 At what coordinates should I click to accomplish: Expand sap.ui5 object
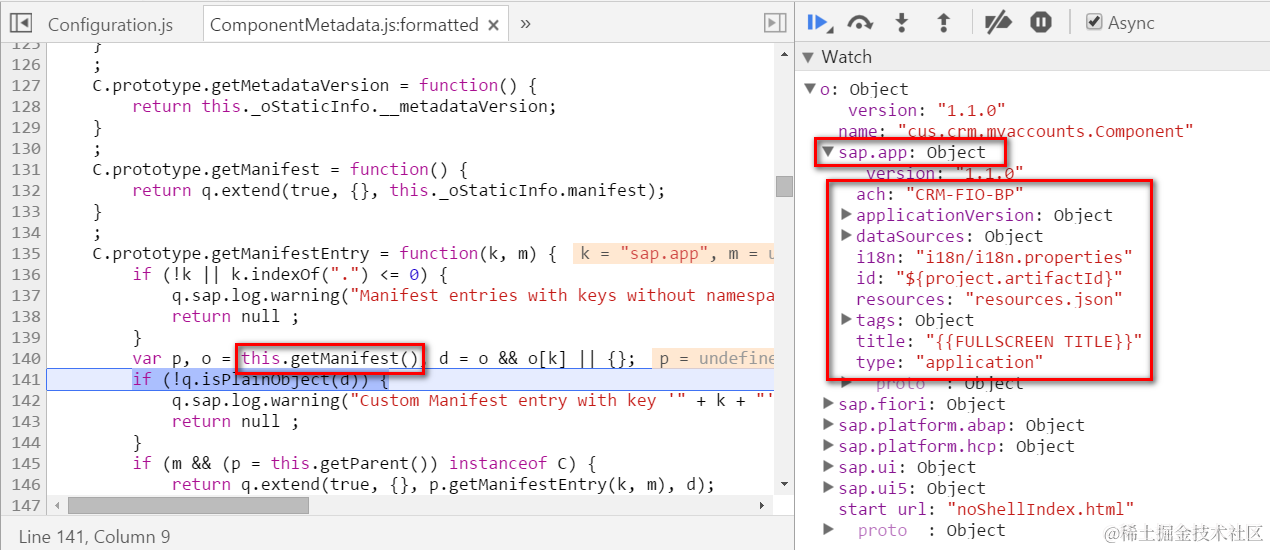828,488
